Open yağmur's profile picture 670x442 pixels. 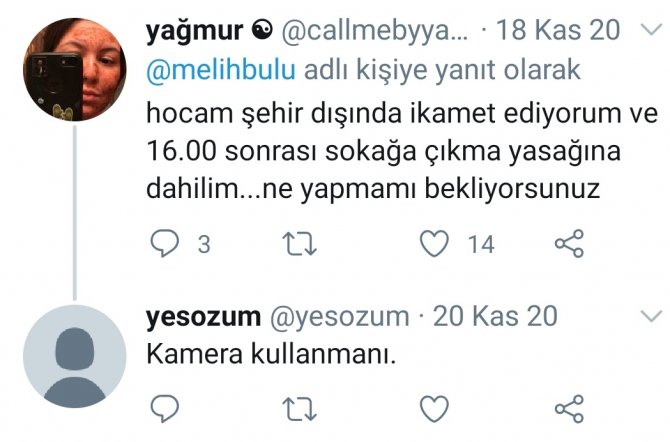point(75,69)
